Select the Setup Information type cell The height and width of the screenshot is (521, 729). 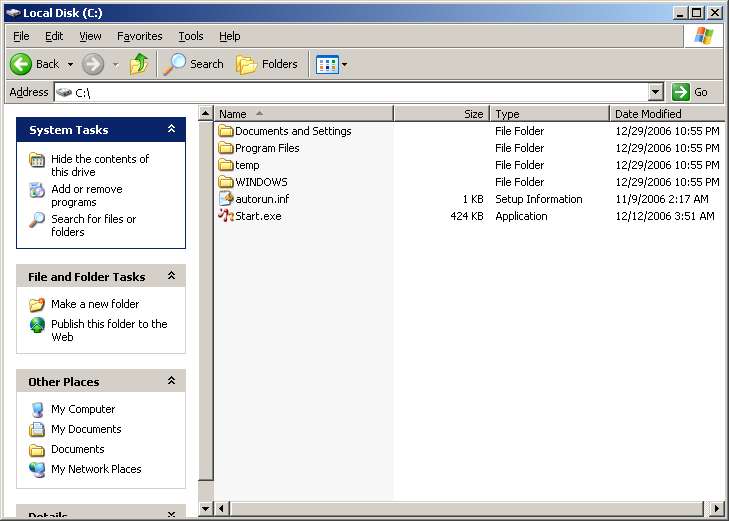click(x=538, y=199)
